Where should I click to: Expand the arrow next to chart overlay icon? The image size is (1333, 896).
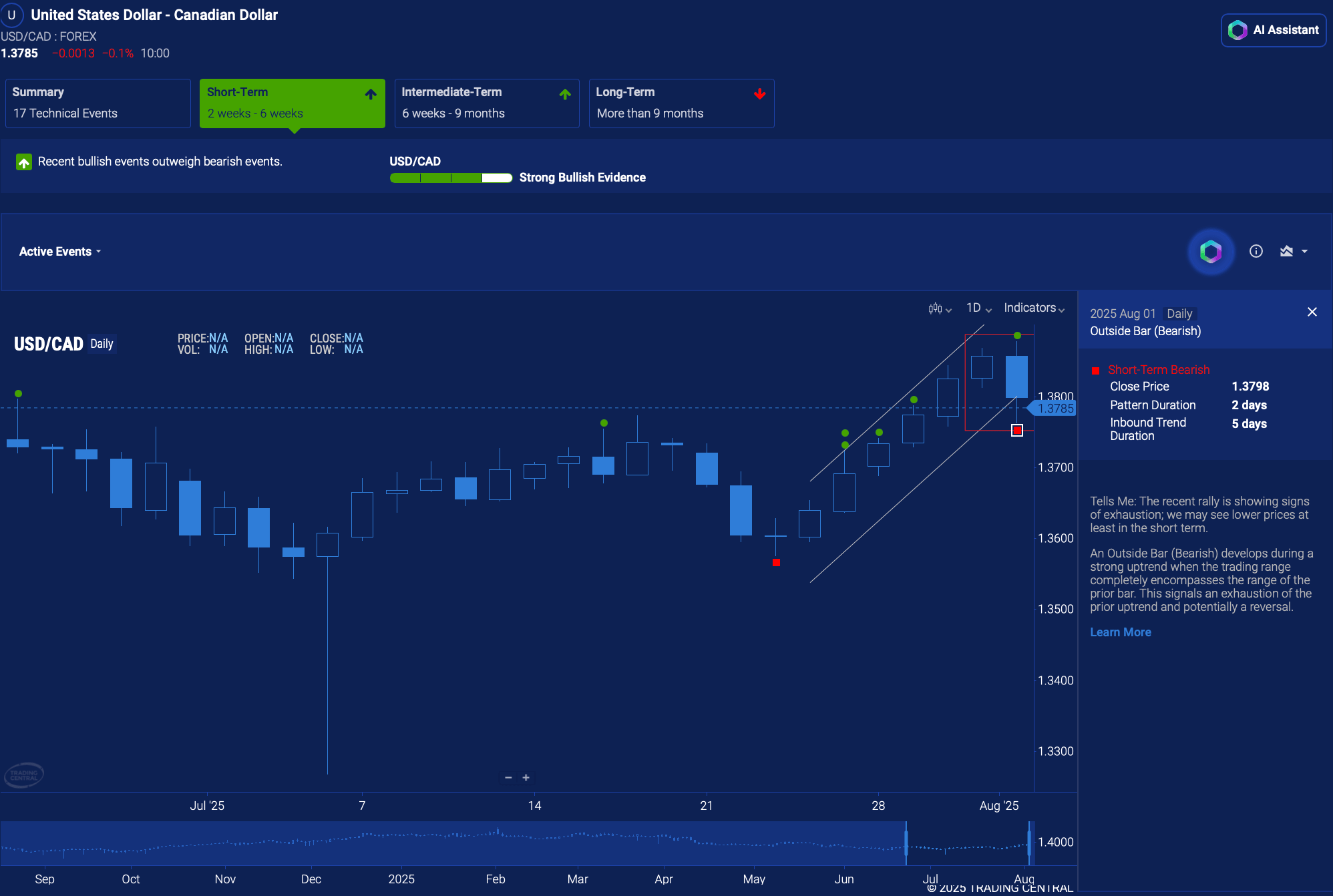[x=1305, y=252]
